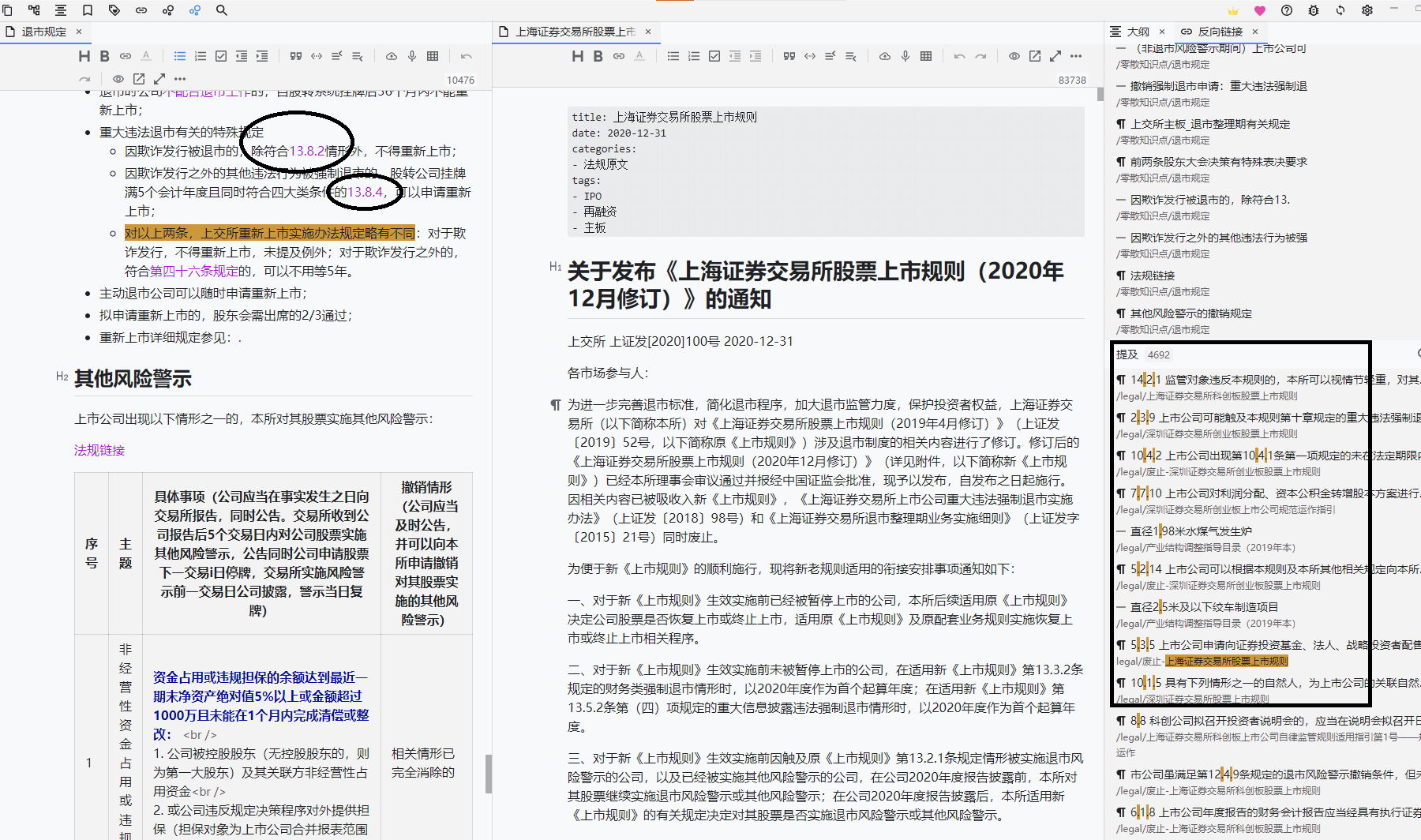Toggle task list formatting with the checkbox icon
This screenshot has width=1421, height=840.
point(220,55)
